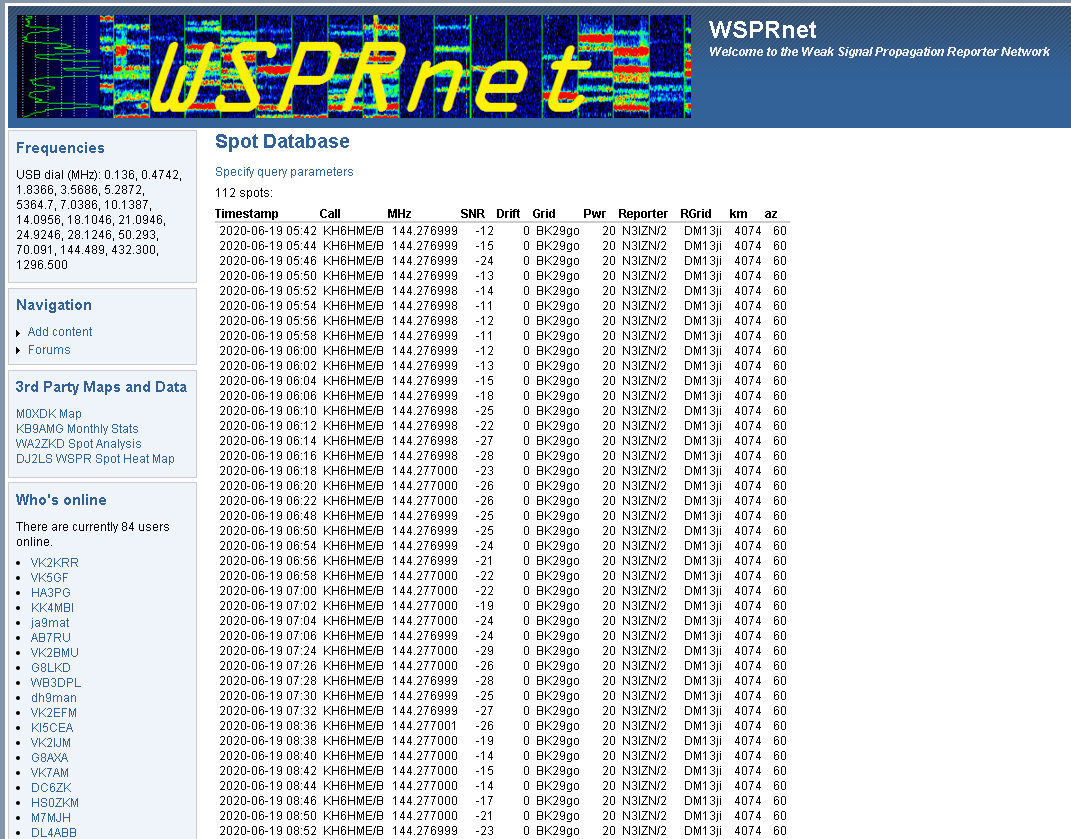Open KB9AMG Monthly Stats
Screen dimensions: 1071x839
[x=77, y=429]
